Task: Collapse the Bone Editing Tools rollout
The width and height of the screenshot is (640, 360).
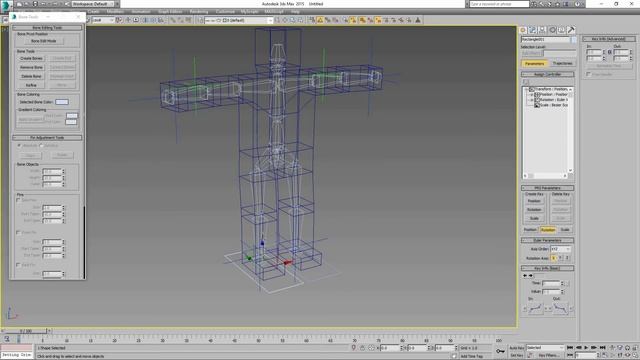Action: coord(47,28)
